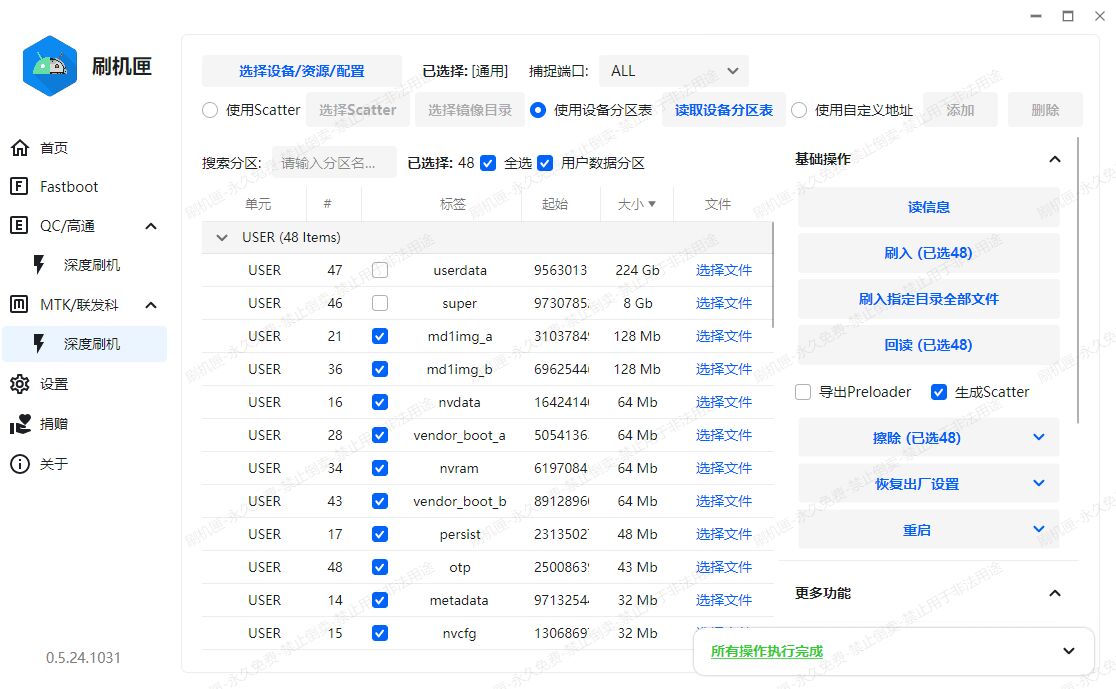Collapse the MTK/联发科 menu group
Image resolution: width=1116 pixels, height=689 pixels.
coord(151,305)
